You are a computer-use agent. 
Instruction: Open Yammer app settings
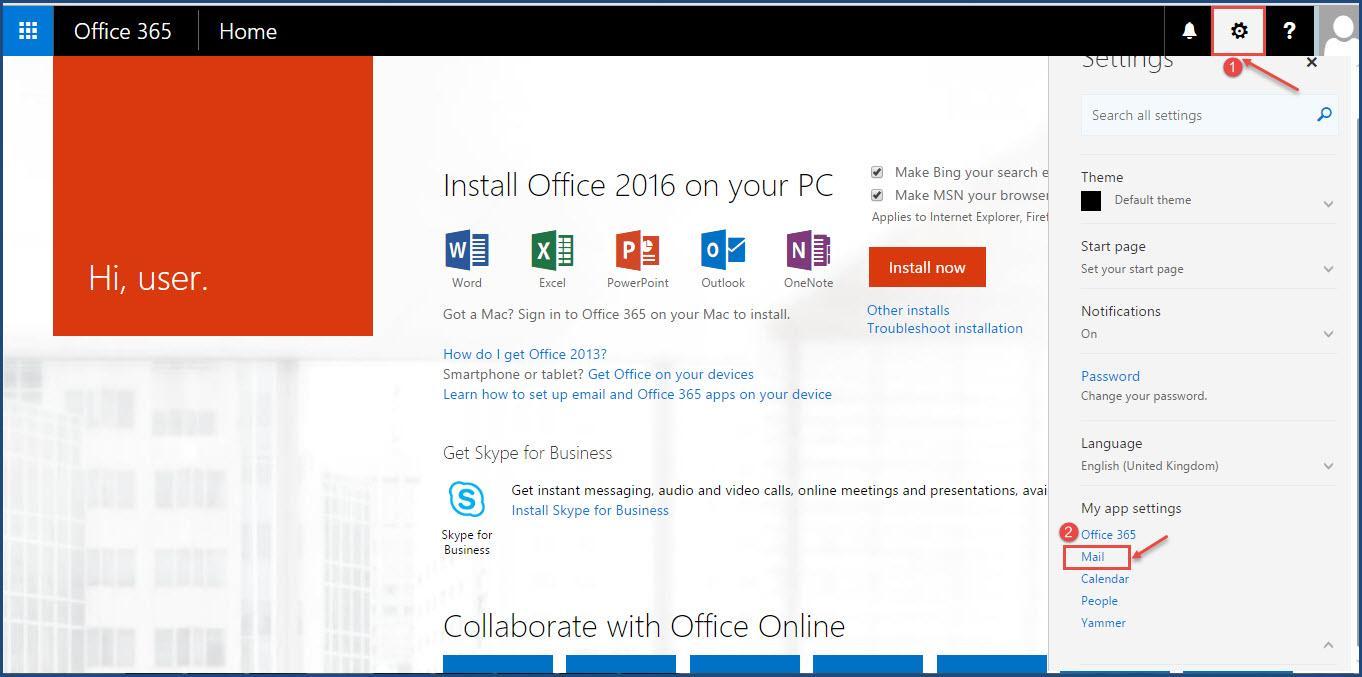1103,622
